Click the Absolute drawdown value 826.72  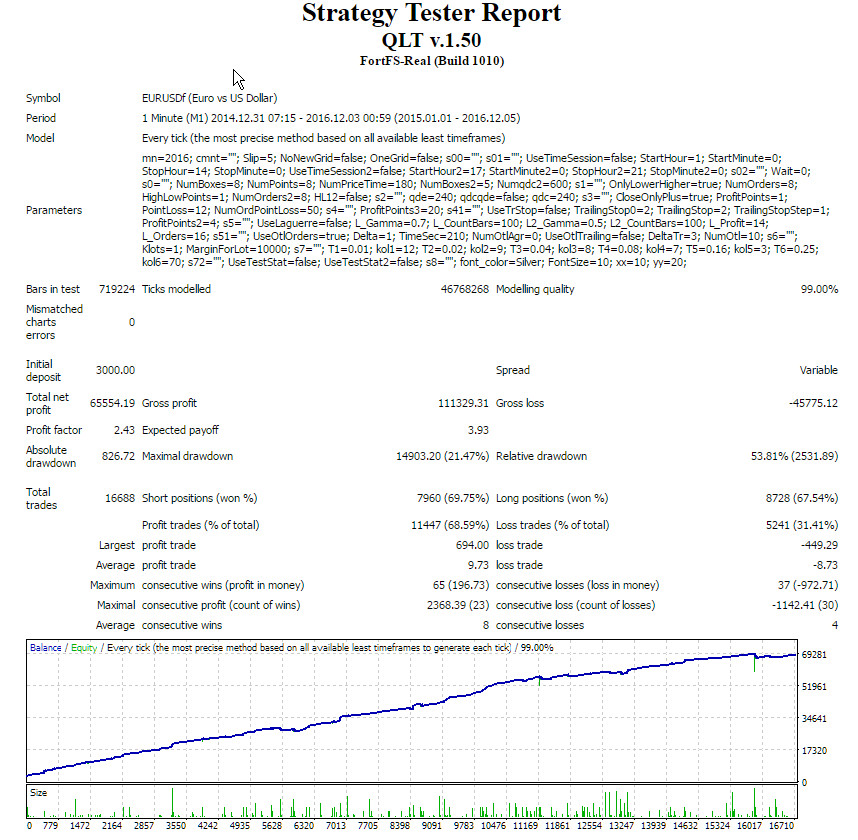118,456
